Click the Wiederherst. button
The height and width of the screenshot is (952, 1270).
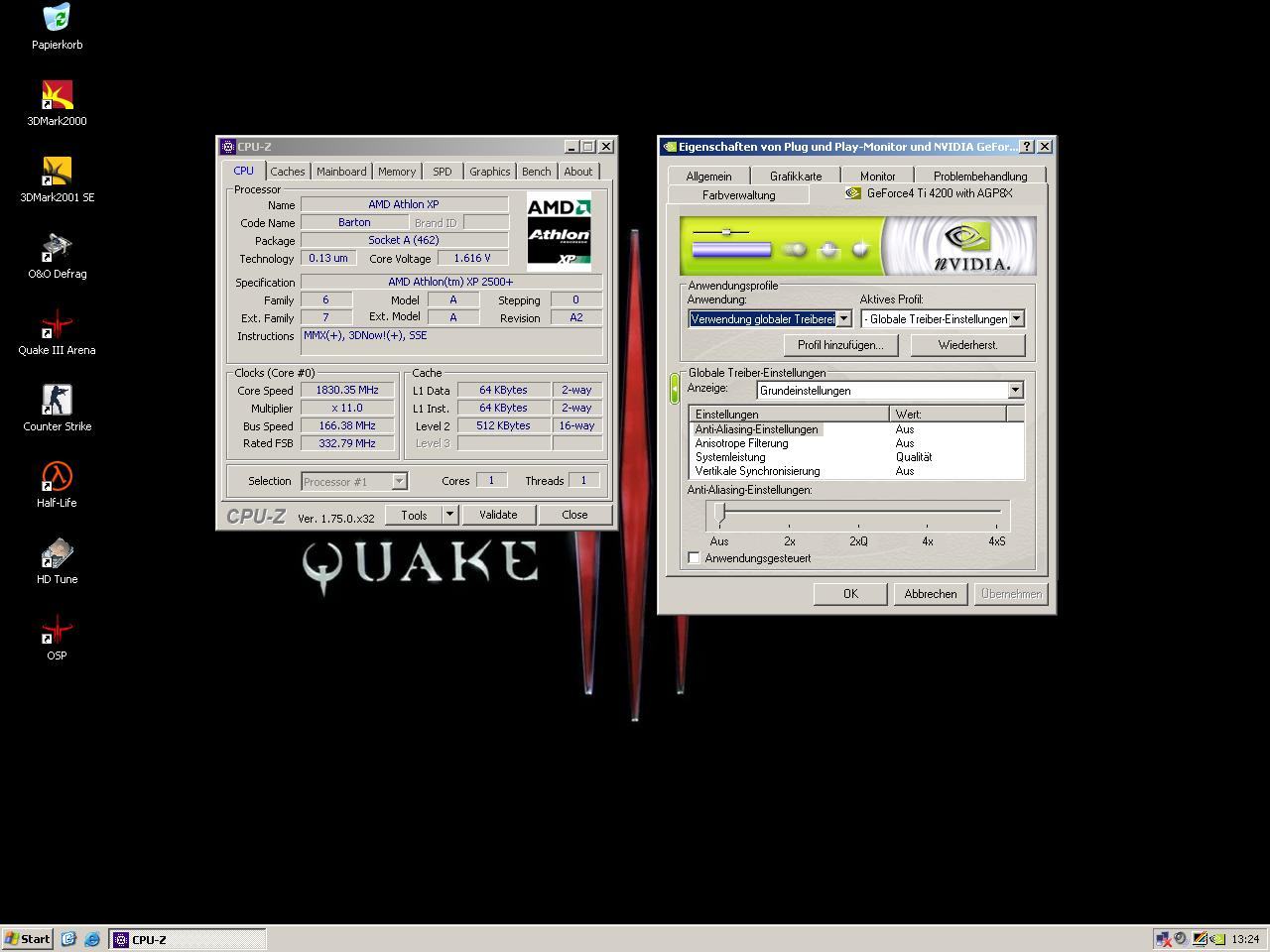coord(968,345)
